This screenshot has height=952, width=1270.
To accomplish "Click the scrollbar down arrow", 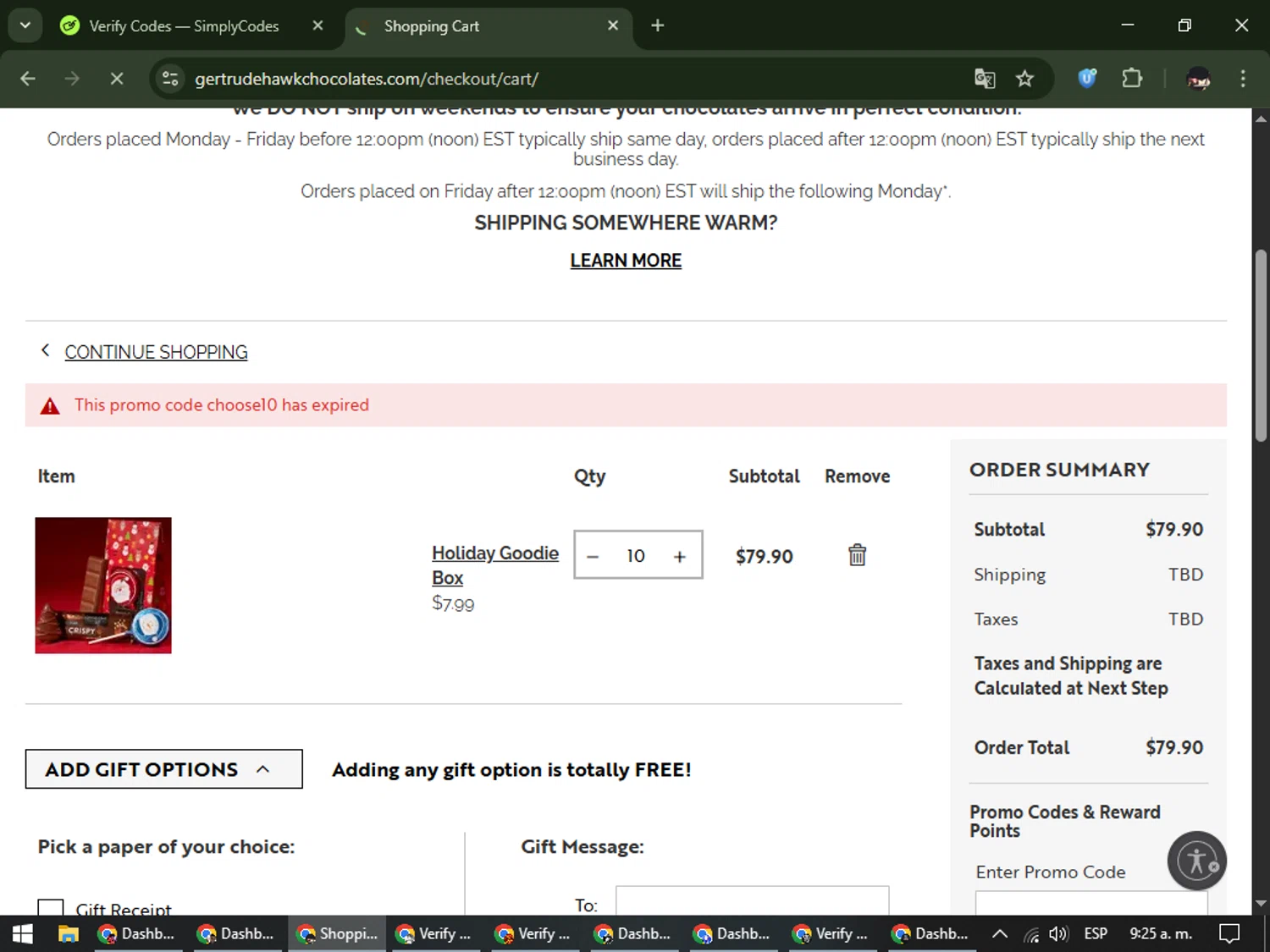I will coord(1261,904).
